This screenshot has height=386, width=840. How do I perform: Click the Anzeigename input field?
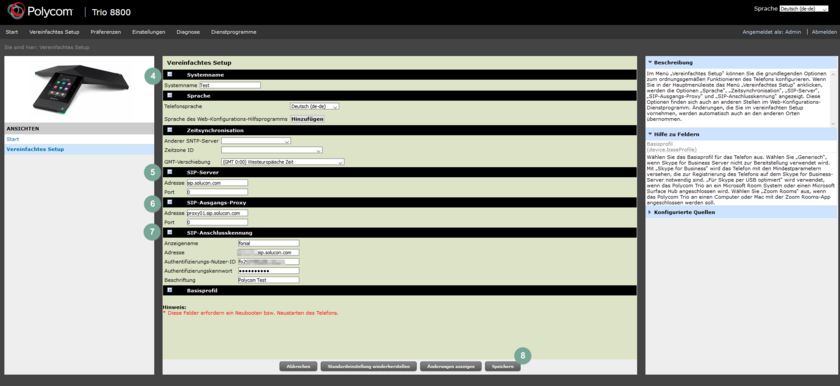point(268,243)
